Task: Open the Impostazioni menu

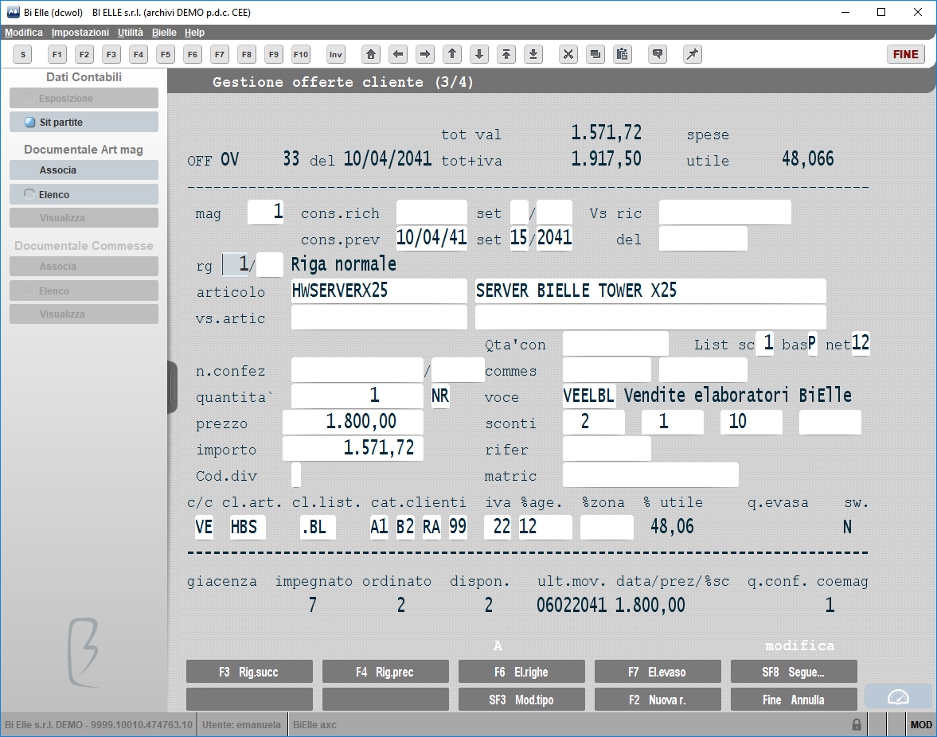Action: (x=80, y=32)
